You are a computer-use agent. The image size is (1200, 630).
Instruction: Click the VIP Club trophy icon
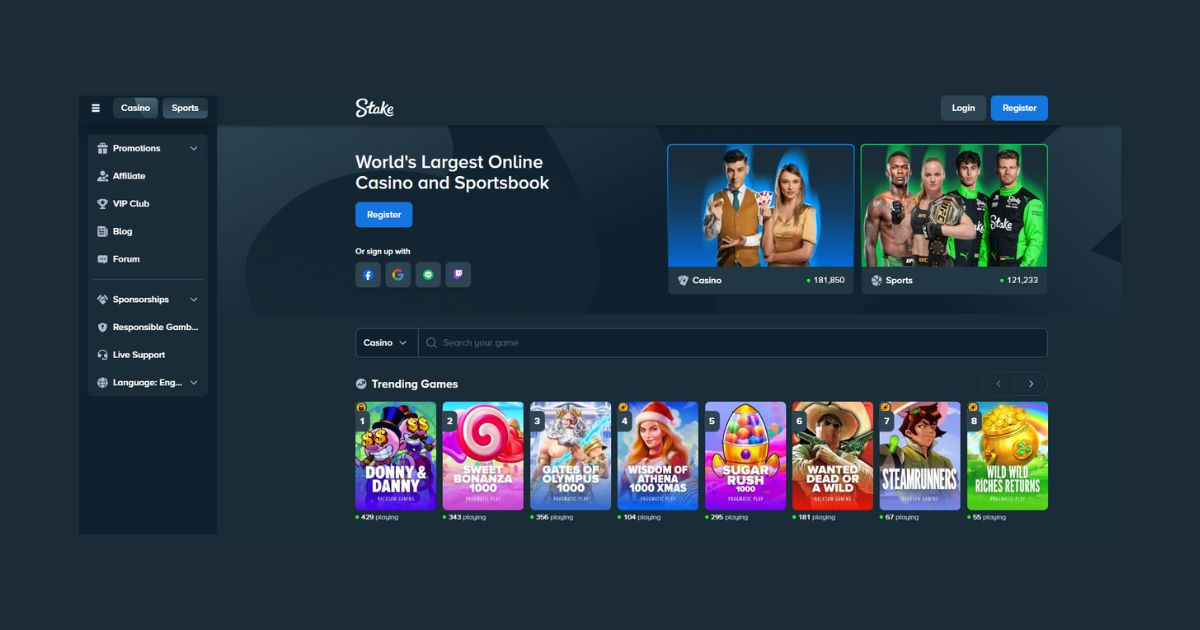[x=102, y=204]
